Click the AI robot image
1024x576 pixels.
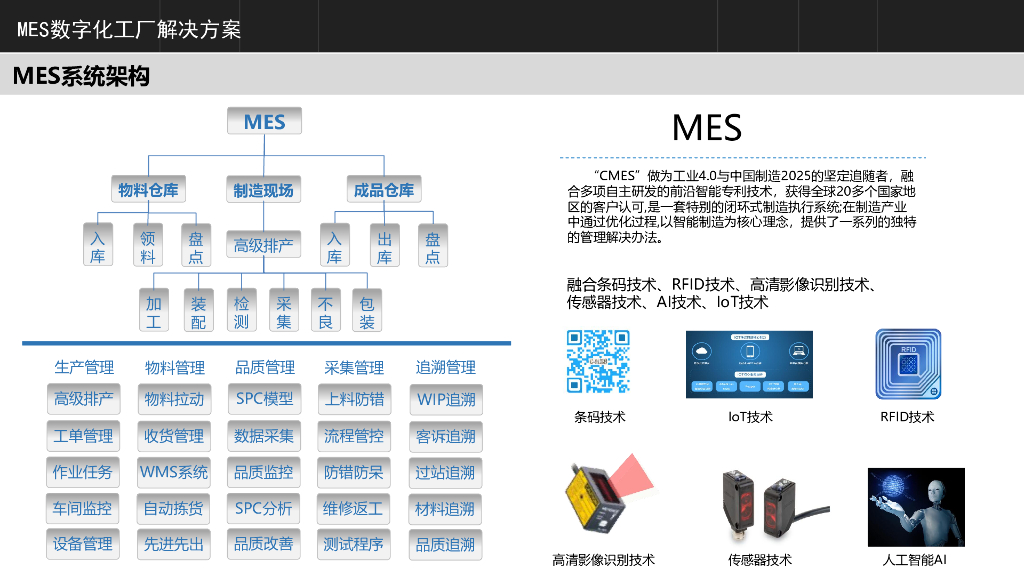[x=916, y=507]
